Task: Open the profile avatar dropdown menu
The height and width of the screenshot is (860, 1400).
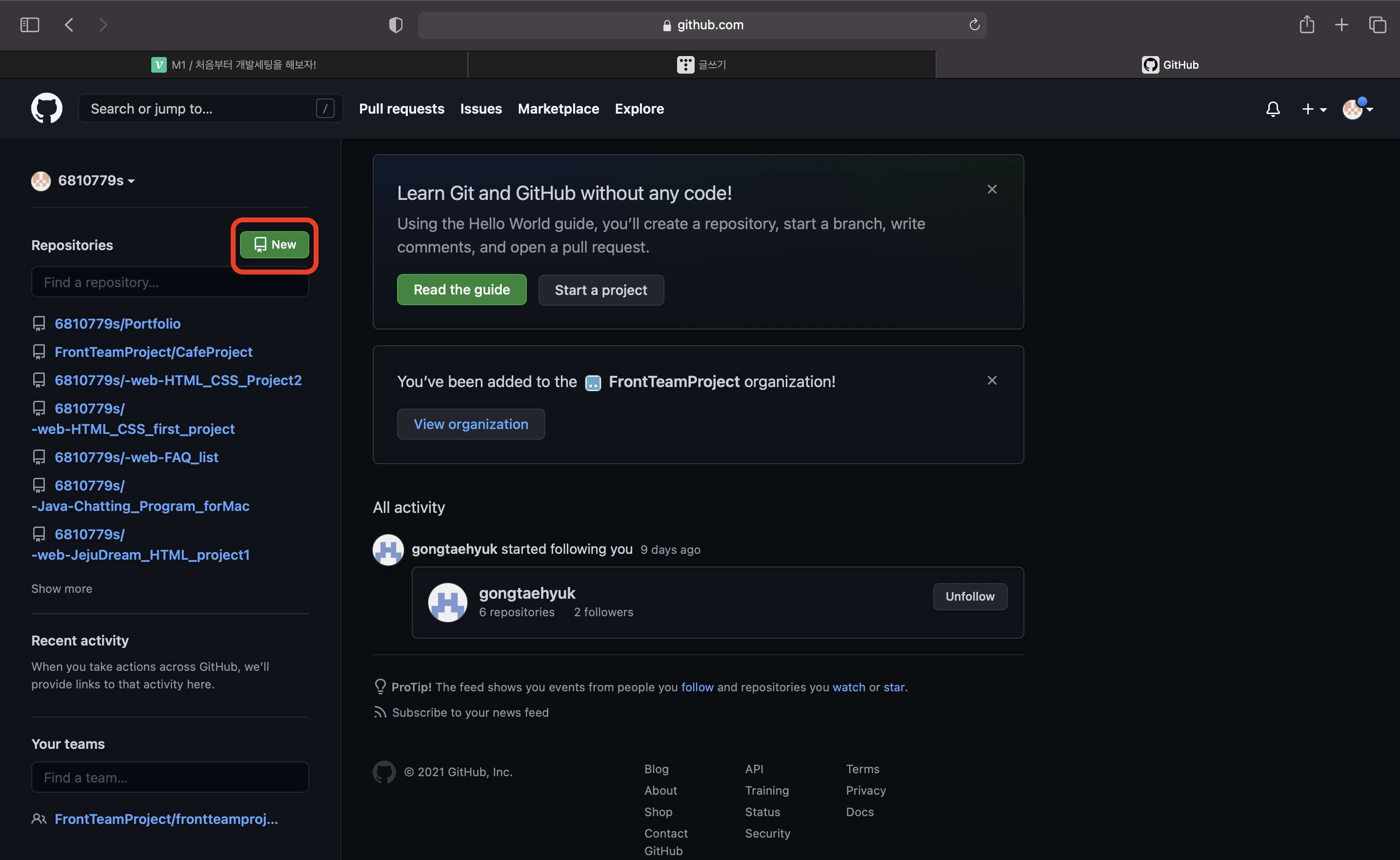Action: pos(1357,109)
